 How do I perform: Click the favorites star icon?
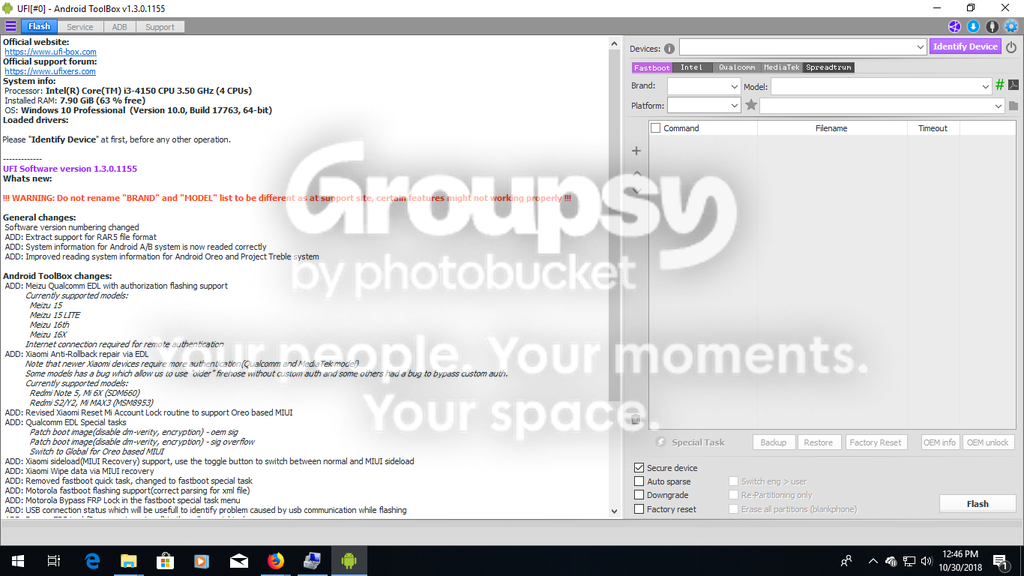[751, 105]
